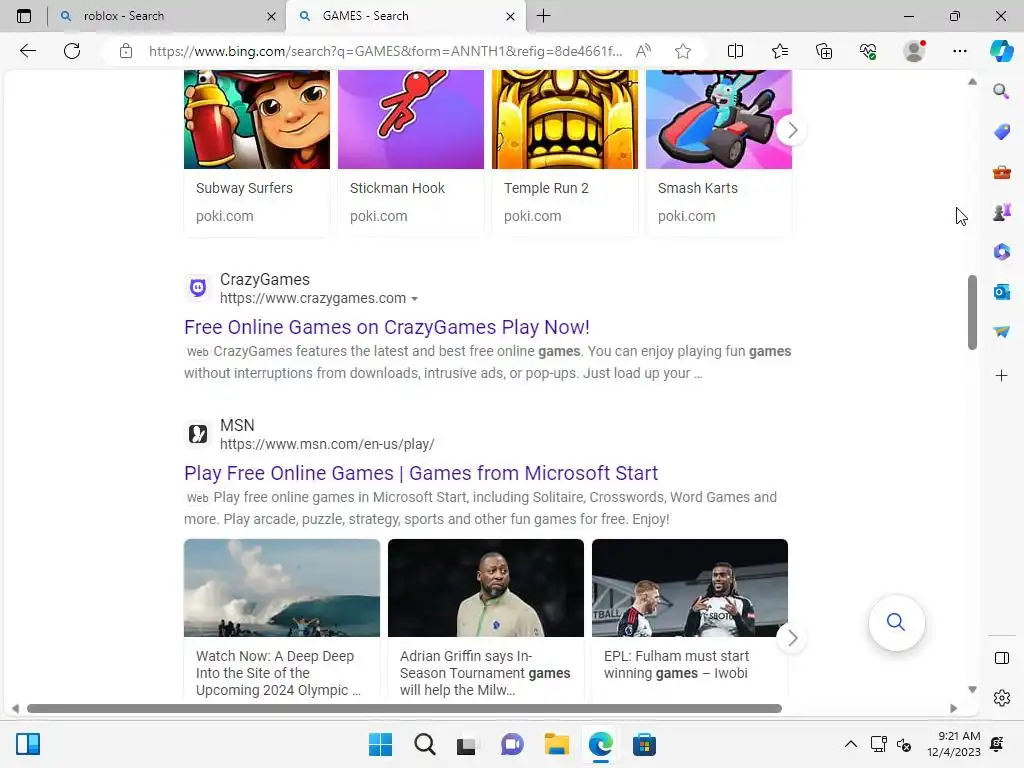Open a new tab
This screenshot has width=1024, height=768.
point(543,16)
